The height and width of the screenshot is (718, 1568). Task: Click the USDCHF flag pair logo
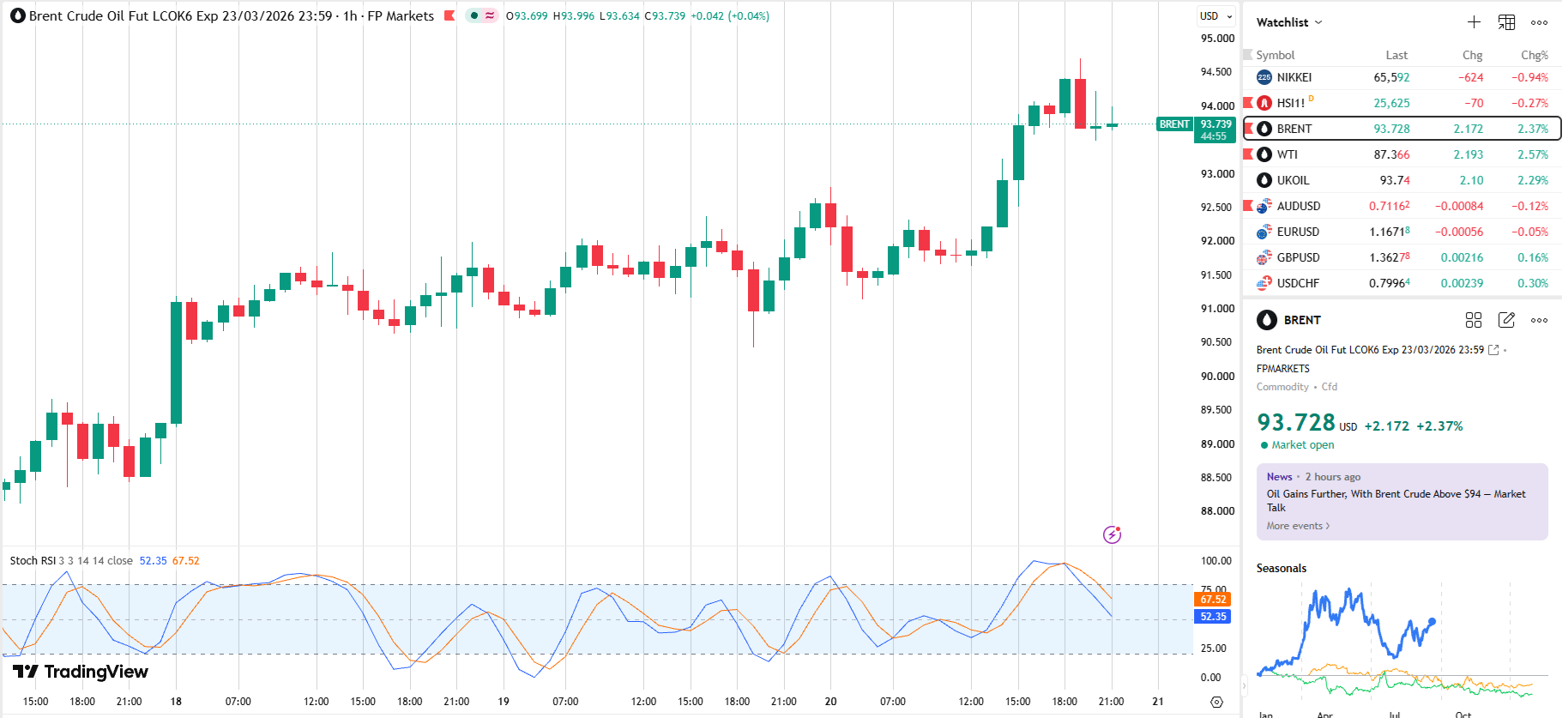tap(1264, 283)
